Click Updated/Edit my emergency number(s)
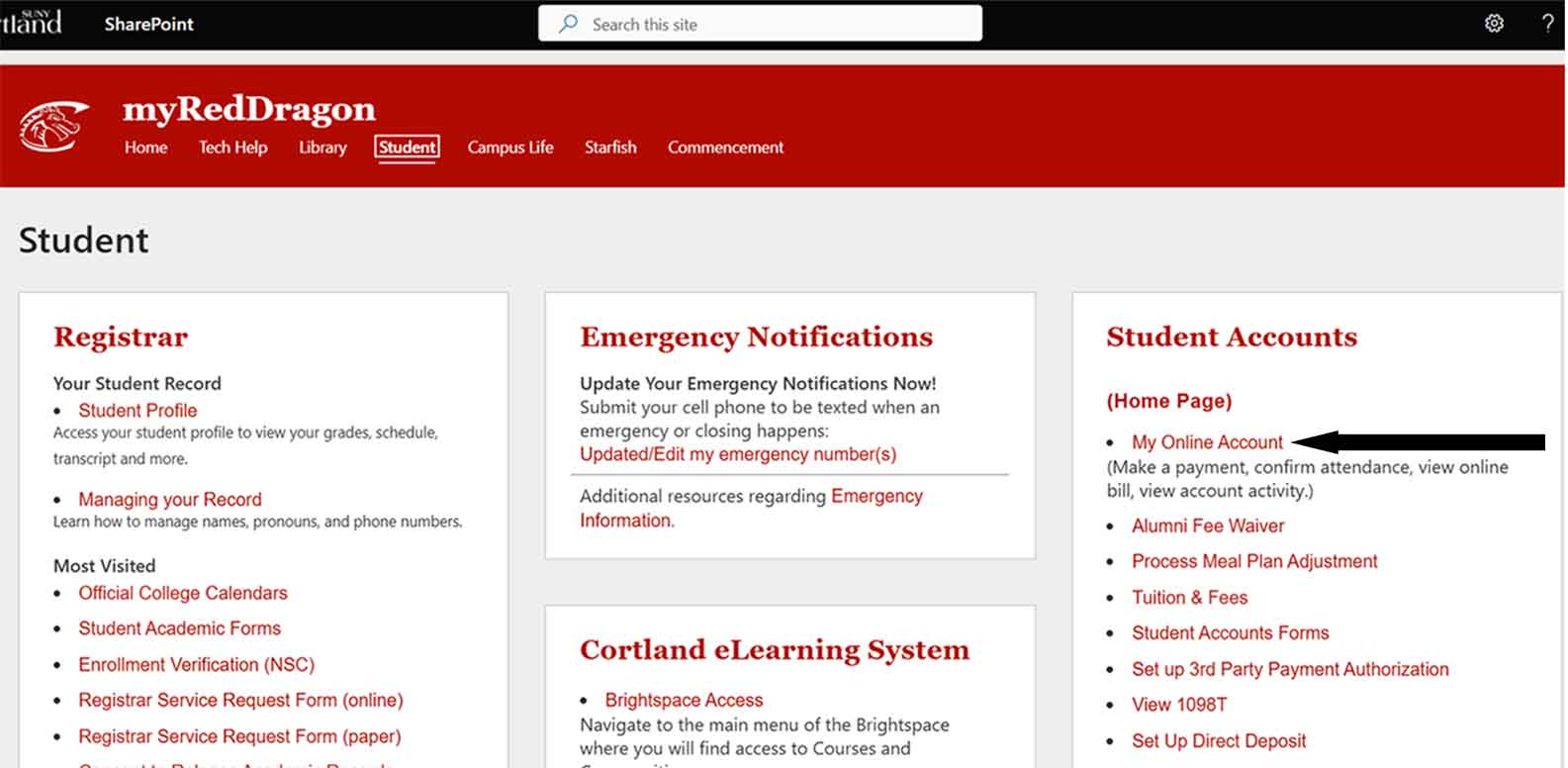Viewport: 1568px width, 768px height. (x=738, y=454)
